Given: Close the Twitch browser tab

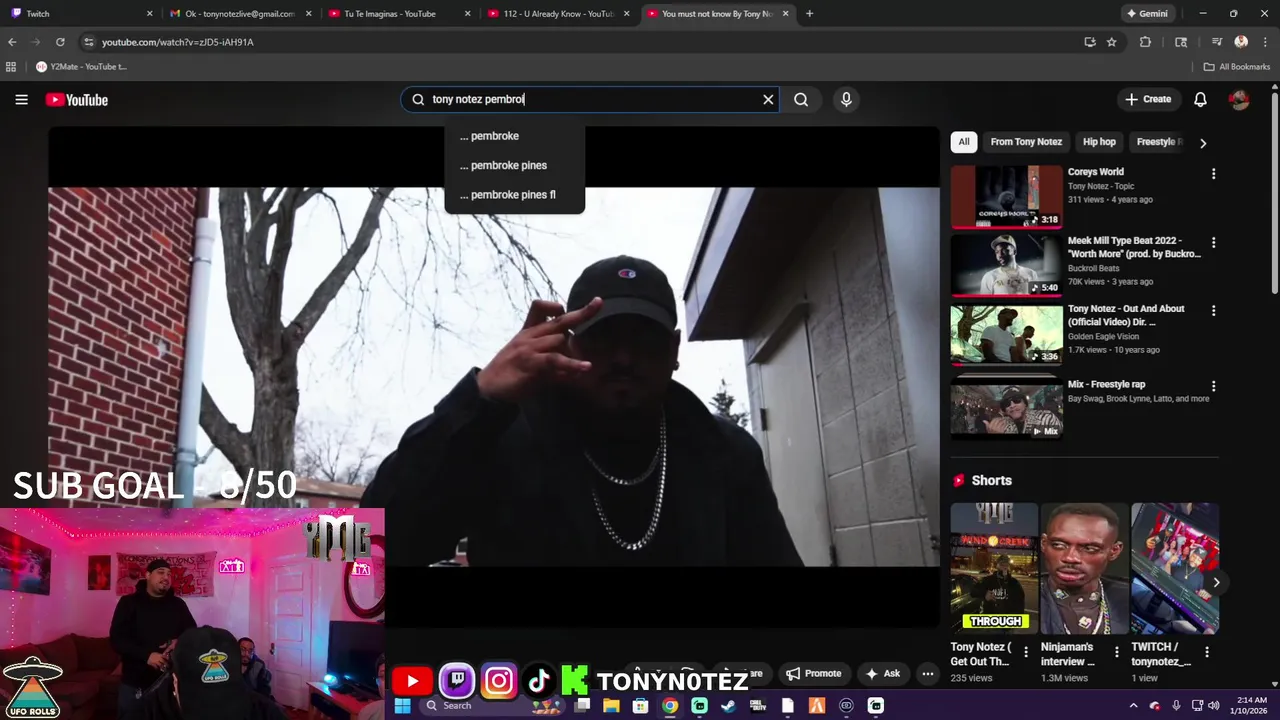Looking at the screenshot, I should click(x=150, y=14).
